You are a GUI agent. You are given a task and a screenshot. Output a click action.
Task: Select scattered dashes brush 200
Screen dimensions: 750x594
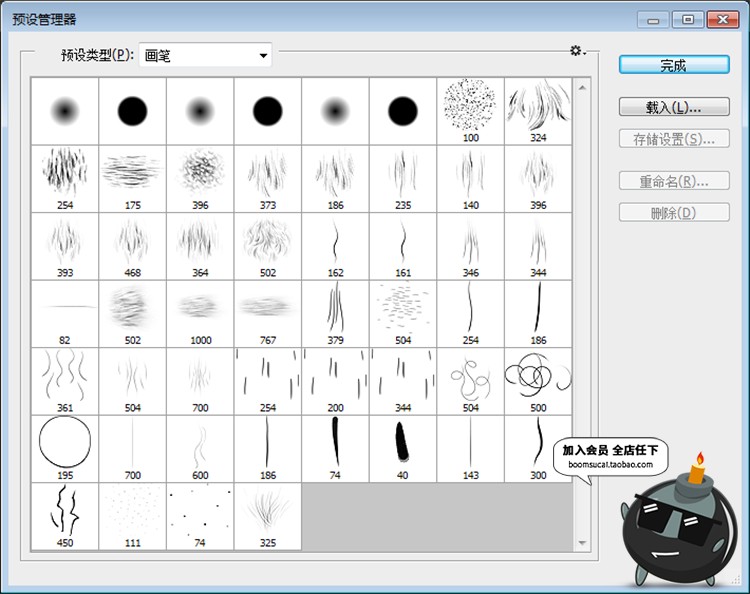(335, 381)
